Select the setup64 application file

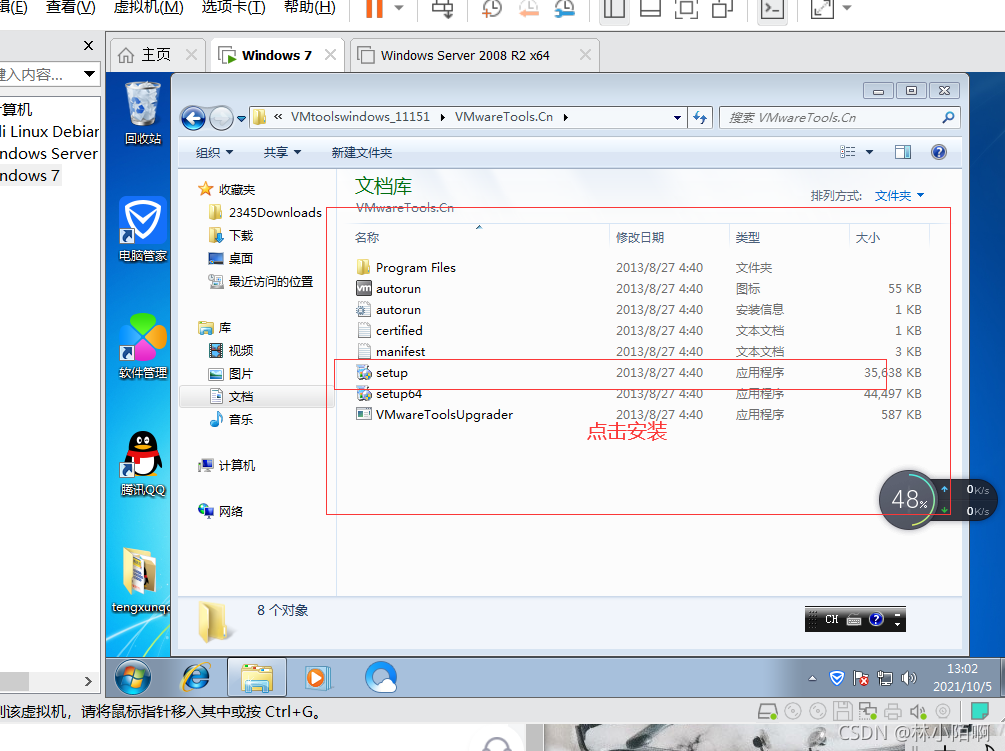(x=640, y=394)
